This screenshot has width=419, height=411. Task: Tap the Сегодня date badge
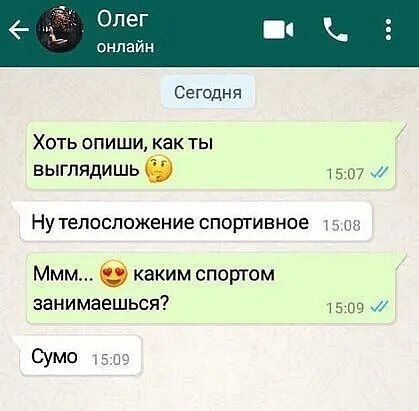[208, 92]
